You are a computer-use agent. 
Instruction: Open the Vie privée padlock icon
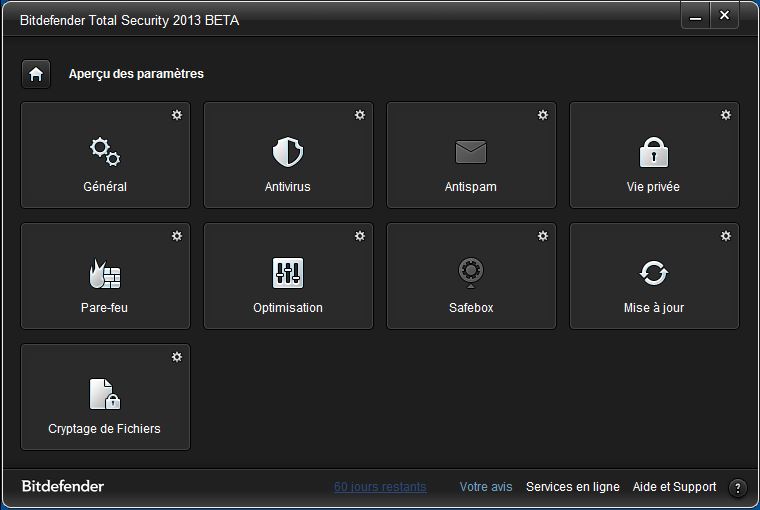click(x=654, y=152)
